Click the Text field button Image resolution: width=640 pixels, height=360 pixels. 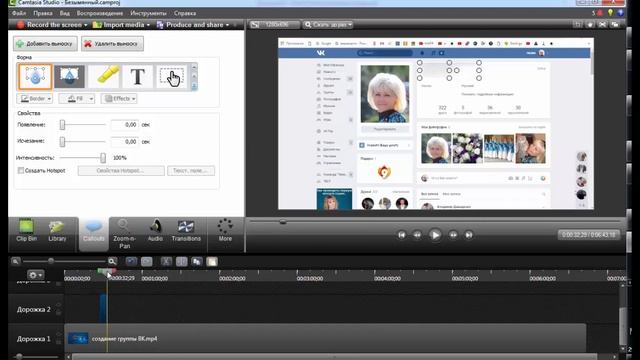tap(191, 171)
